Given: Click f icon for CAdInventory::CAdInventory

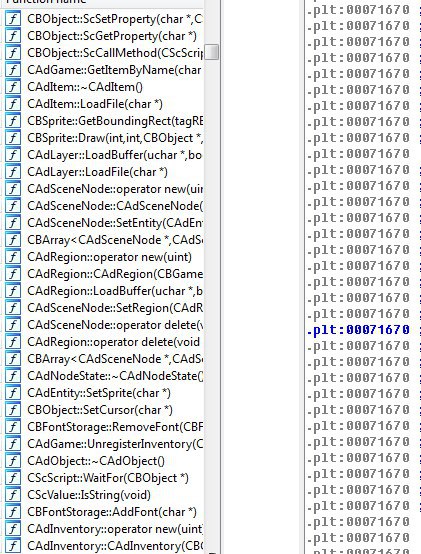Looking at the screenshot, I should (x=13, y=546).
